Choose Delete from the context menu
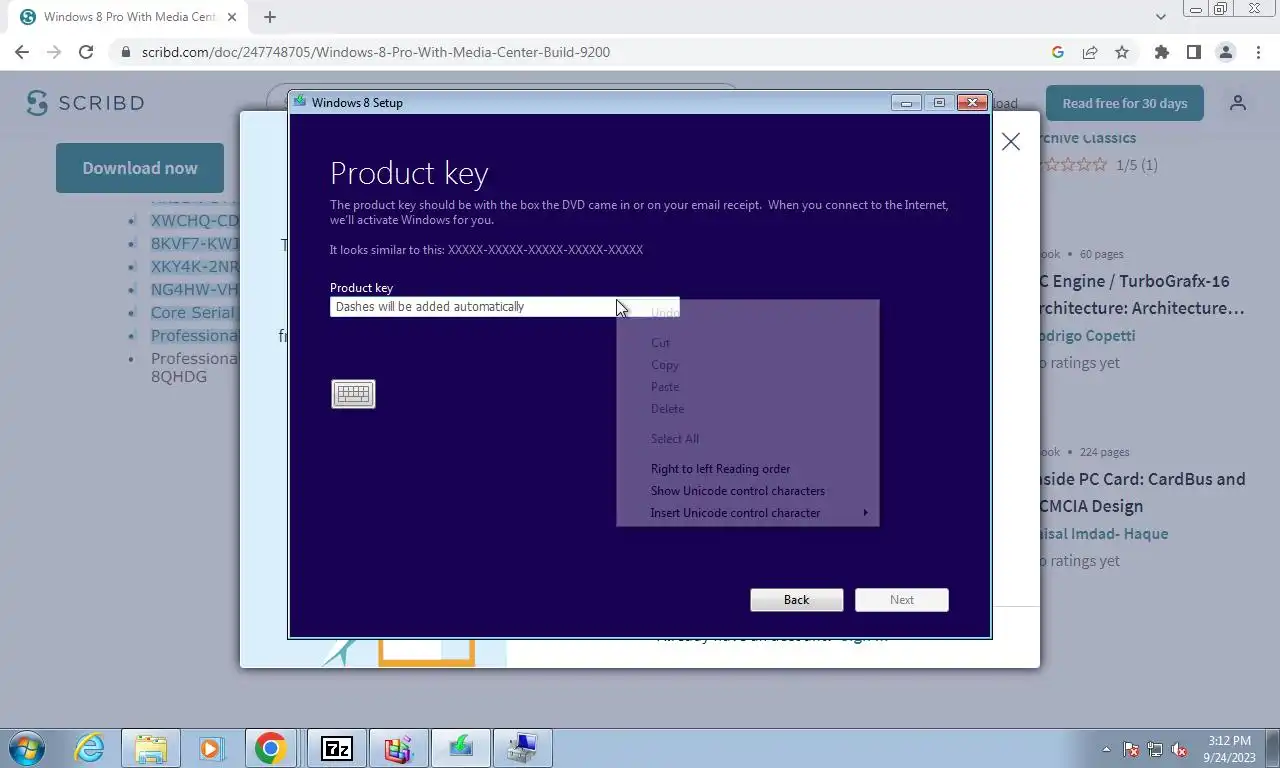This screenshot has height=768, width=1280. click(668, 409)
